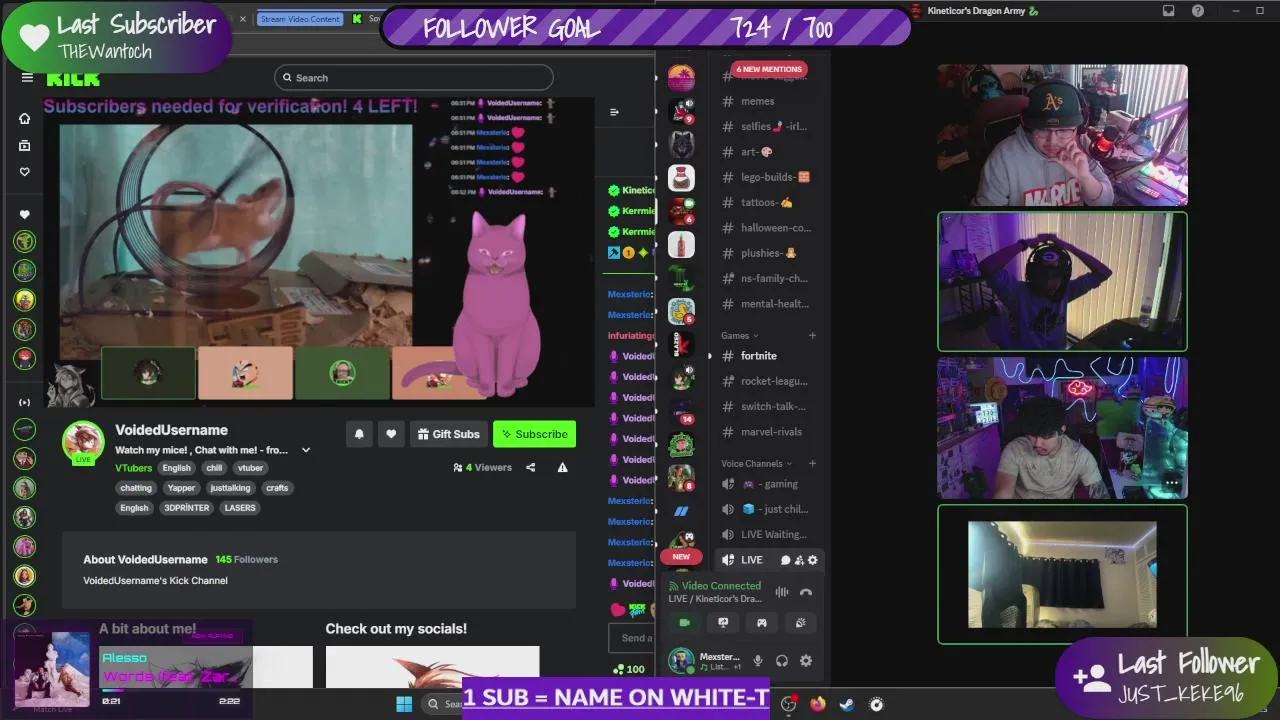Image resolution: width=1280 pixels, height=720 pixels.
Task: Open more options on third video tile
Action: point(1171,483)
